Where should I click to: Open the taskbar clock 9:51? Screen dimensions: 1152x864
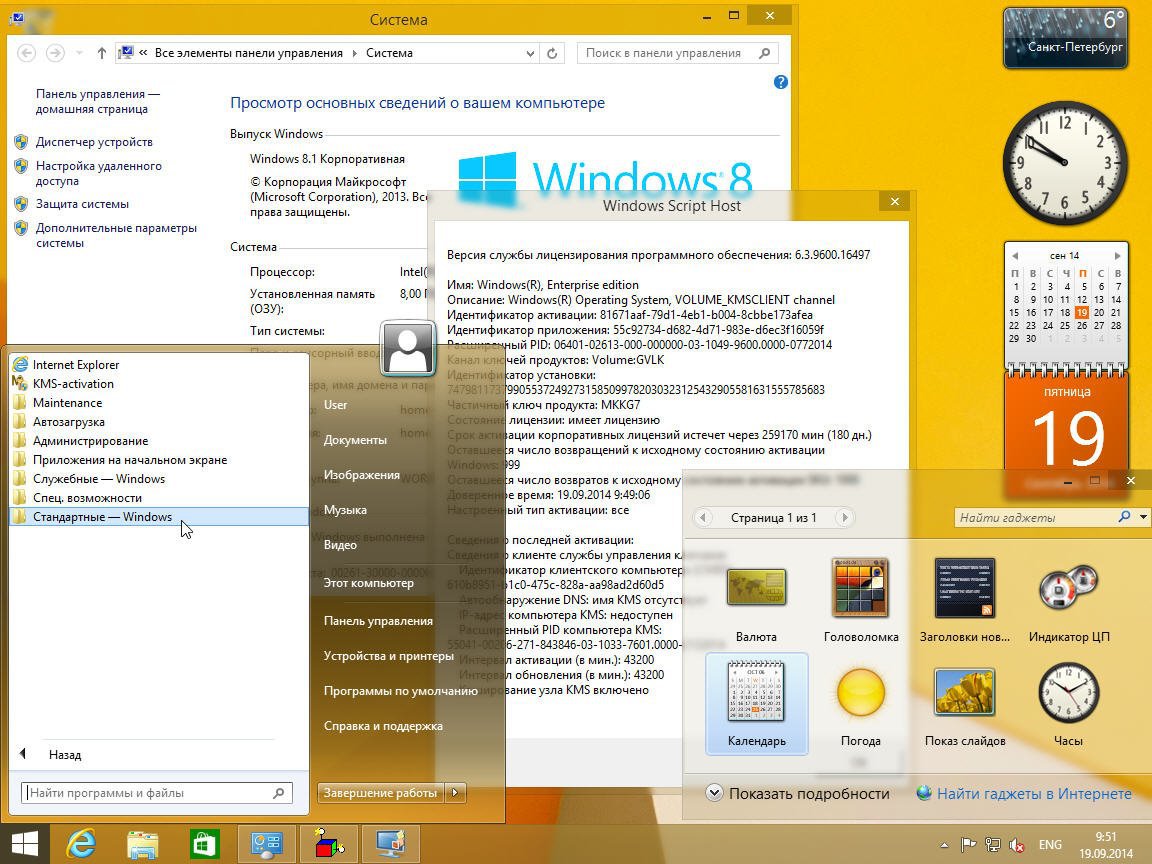(1106, 845)
